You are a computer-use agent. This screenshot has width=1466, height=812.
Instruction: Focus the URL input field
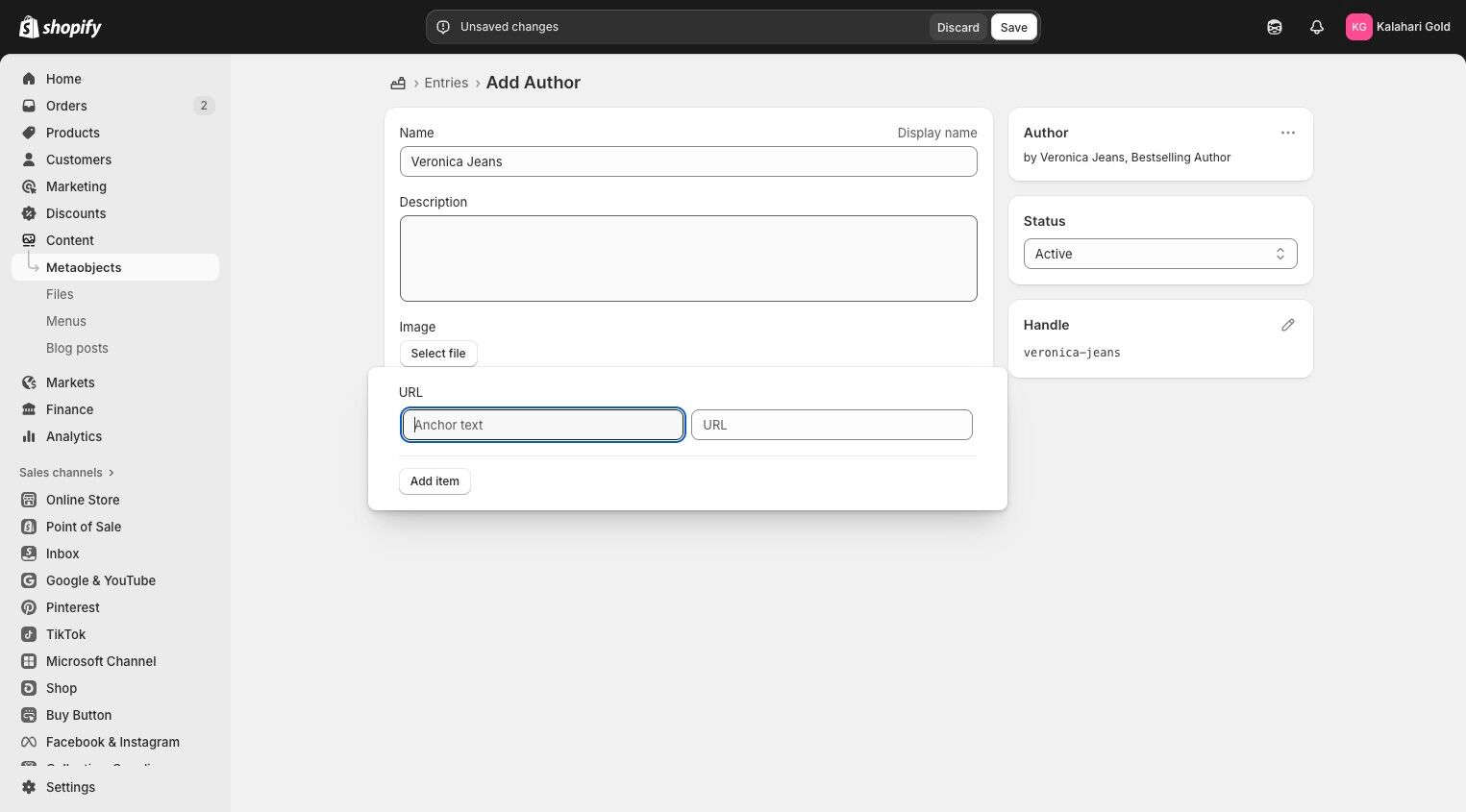[x=832, y=425]
